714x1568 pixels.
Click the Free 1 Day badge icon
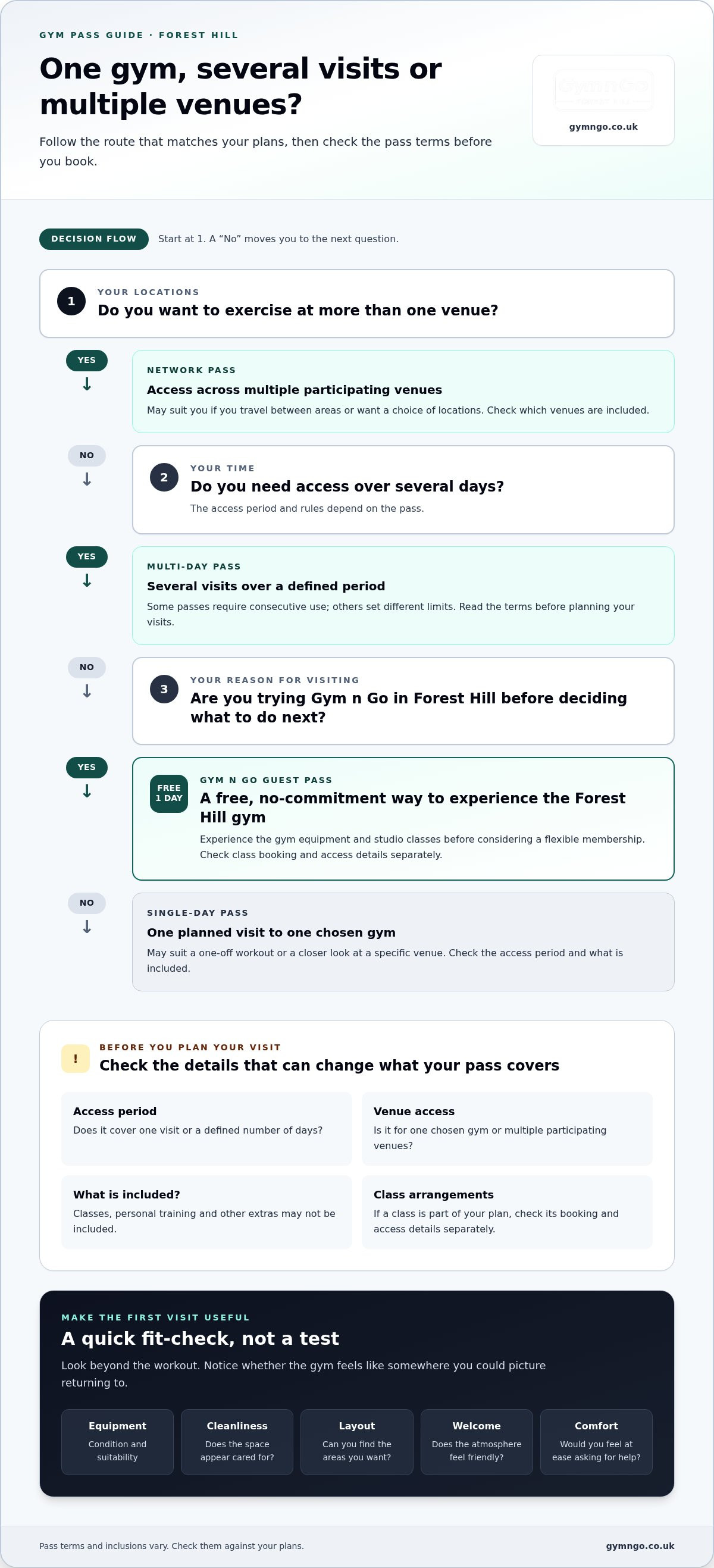168,793
